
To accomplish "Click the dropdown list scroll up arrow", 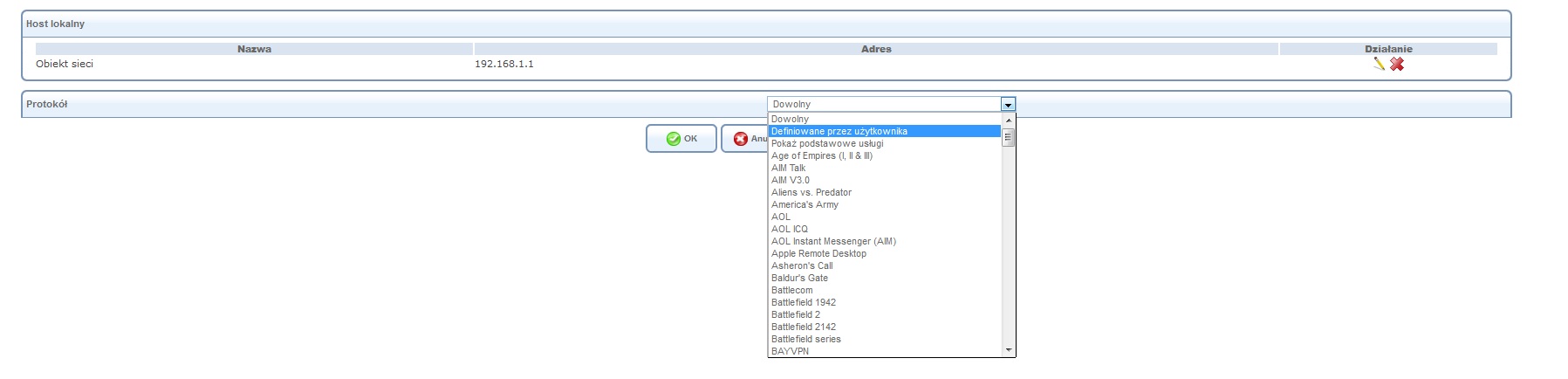I will click(x=1009, y=120).
